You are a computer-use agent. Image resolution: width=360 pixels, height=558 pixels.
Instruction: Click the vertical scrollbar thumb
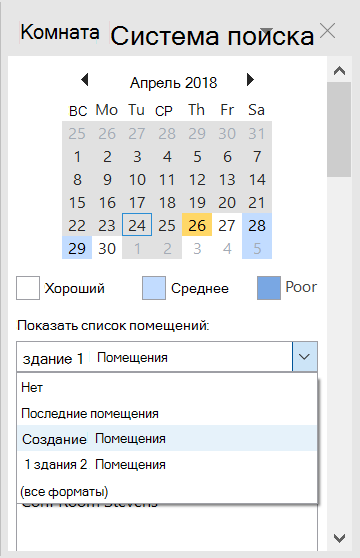click(x=339, y=130)
